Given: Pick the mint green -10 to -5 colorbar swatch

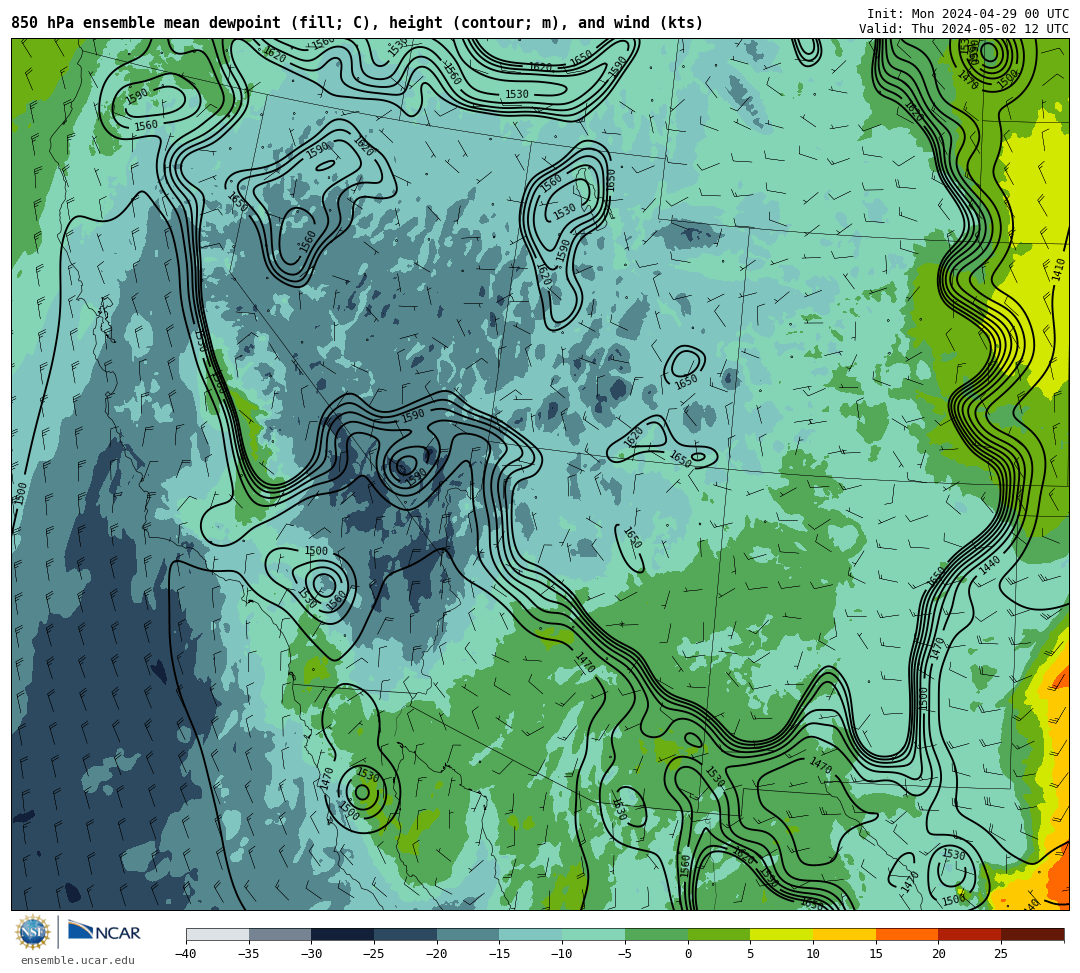Looking at the screenshot, I should [x=594, y=934].
